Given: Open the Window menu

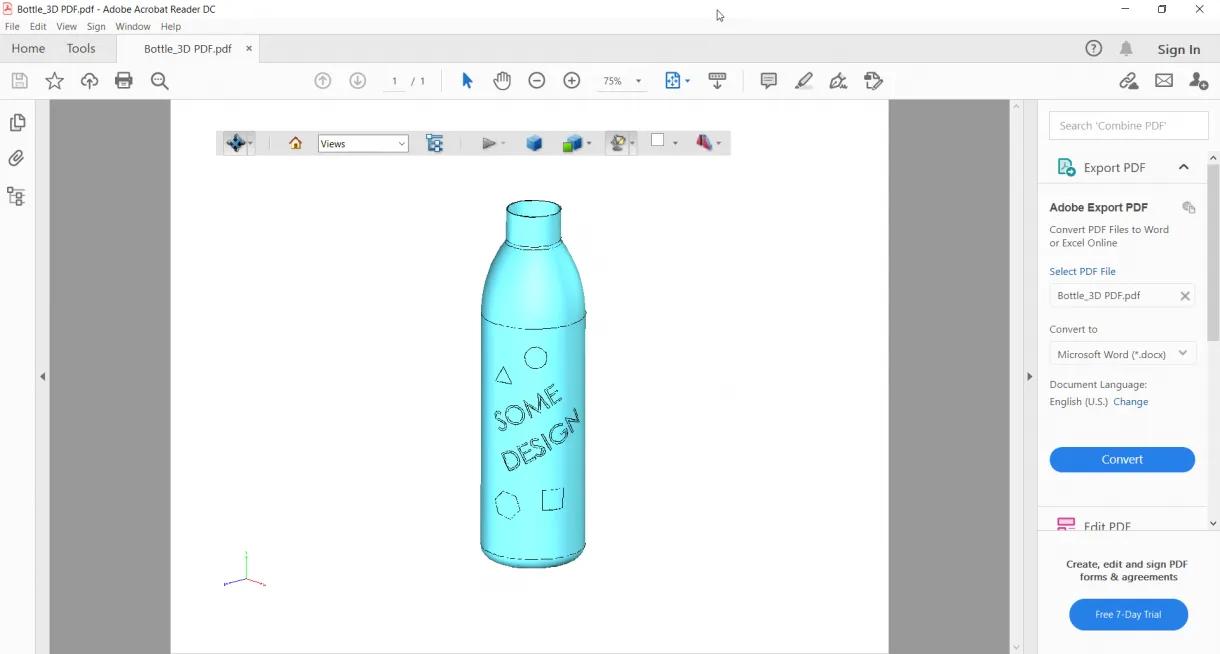Looking at the screenshot, I should click(132, 27).
